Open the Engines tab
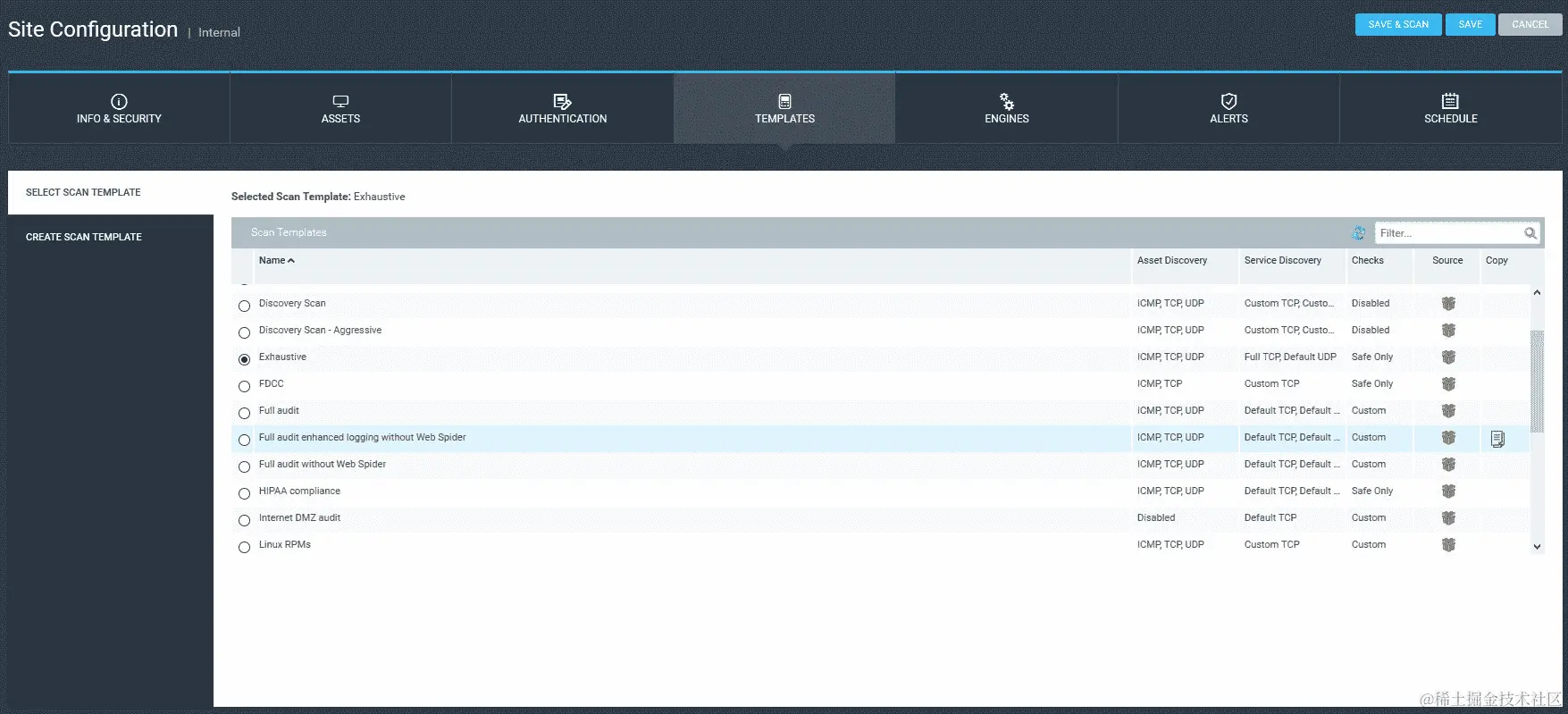 [x=1007, y=108]
